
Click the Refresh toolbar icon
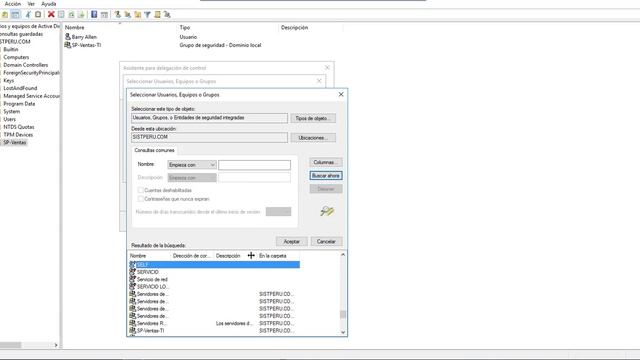coord(71,15)
